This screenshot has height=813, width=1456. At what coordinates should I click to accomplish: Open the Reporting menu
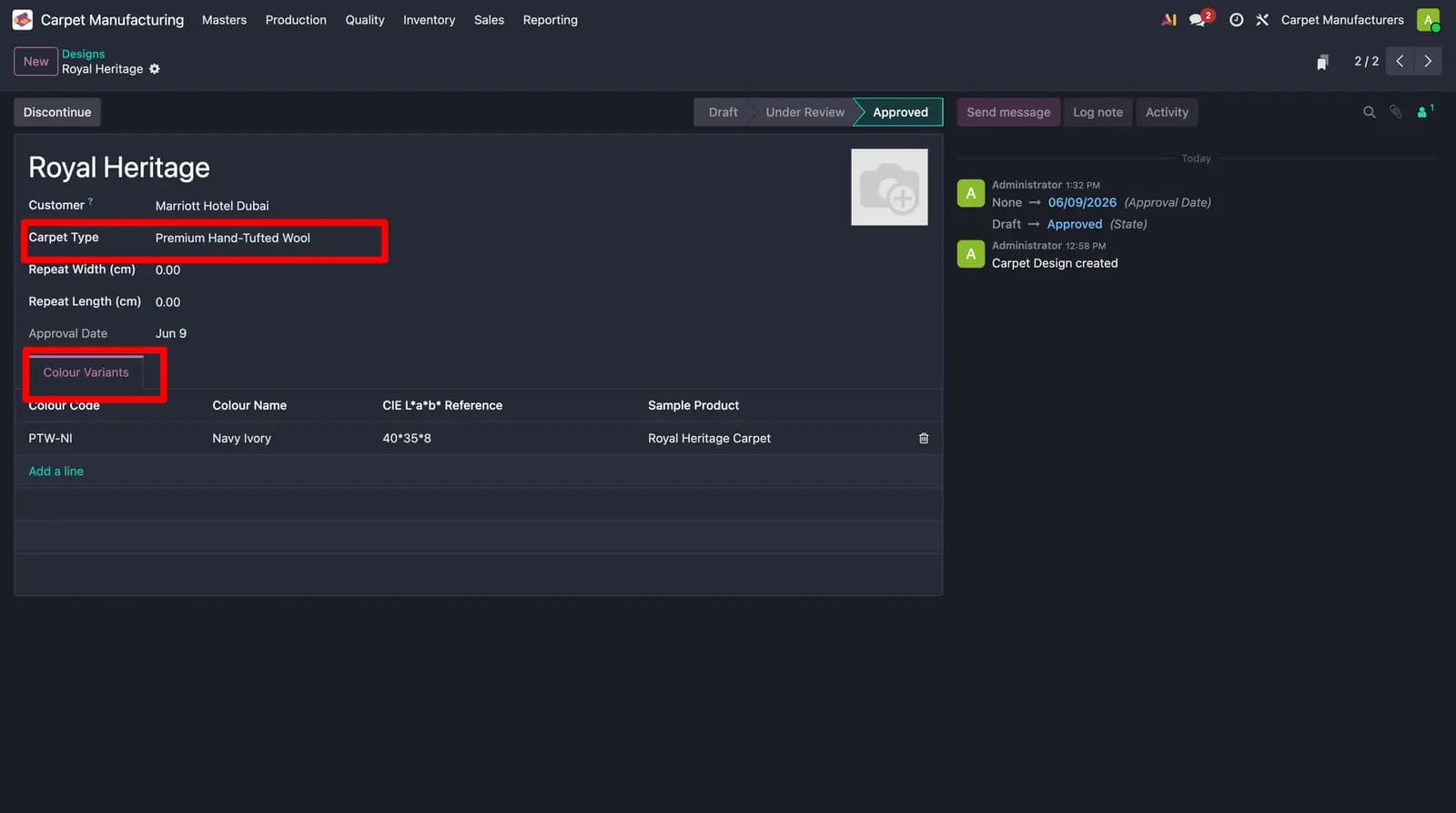[550, 19]
